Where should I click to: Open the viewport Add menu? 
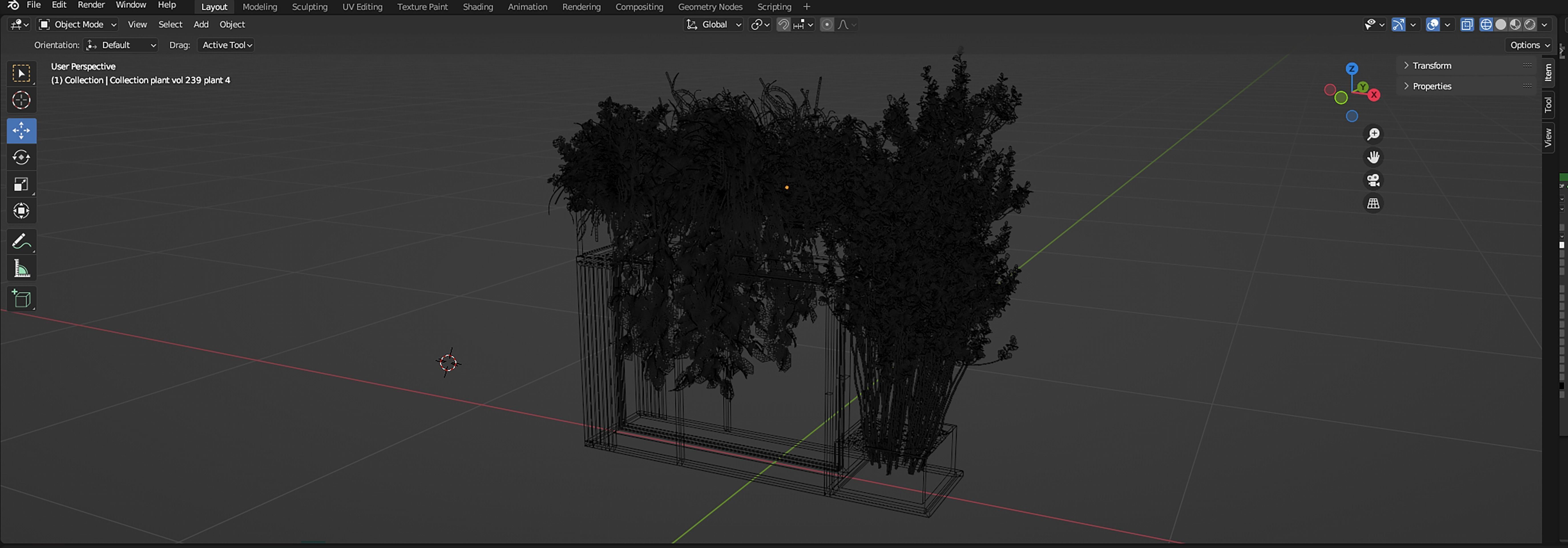(201, 24)
